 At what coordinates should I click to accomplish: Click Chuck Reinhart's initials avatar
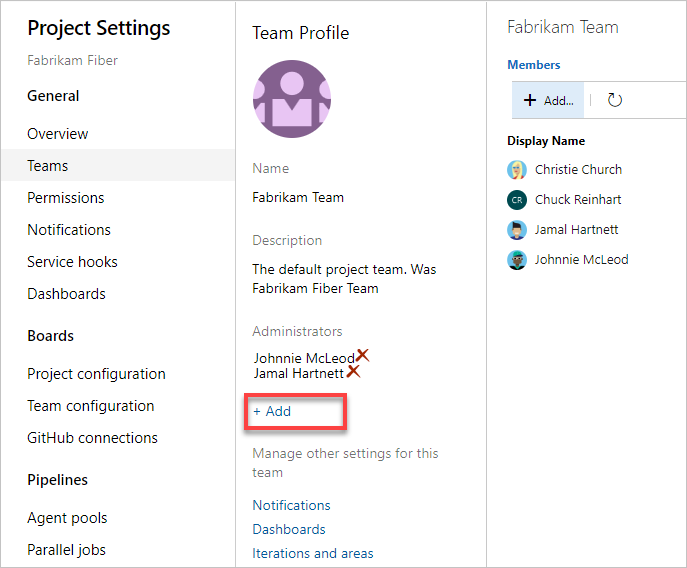point(517,200)
